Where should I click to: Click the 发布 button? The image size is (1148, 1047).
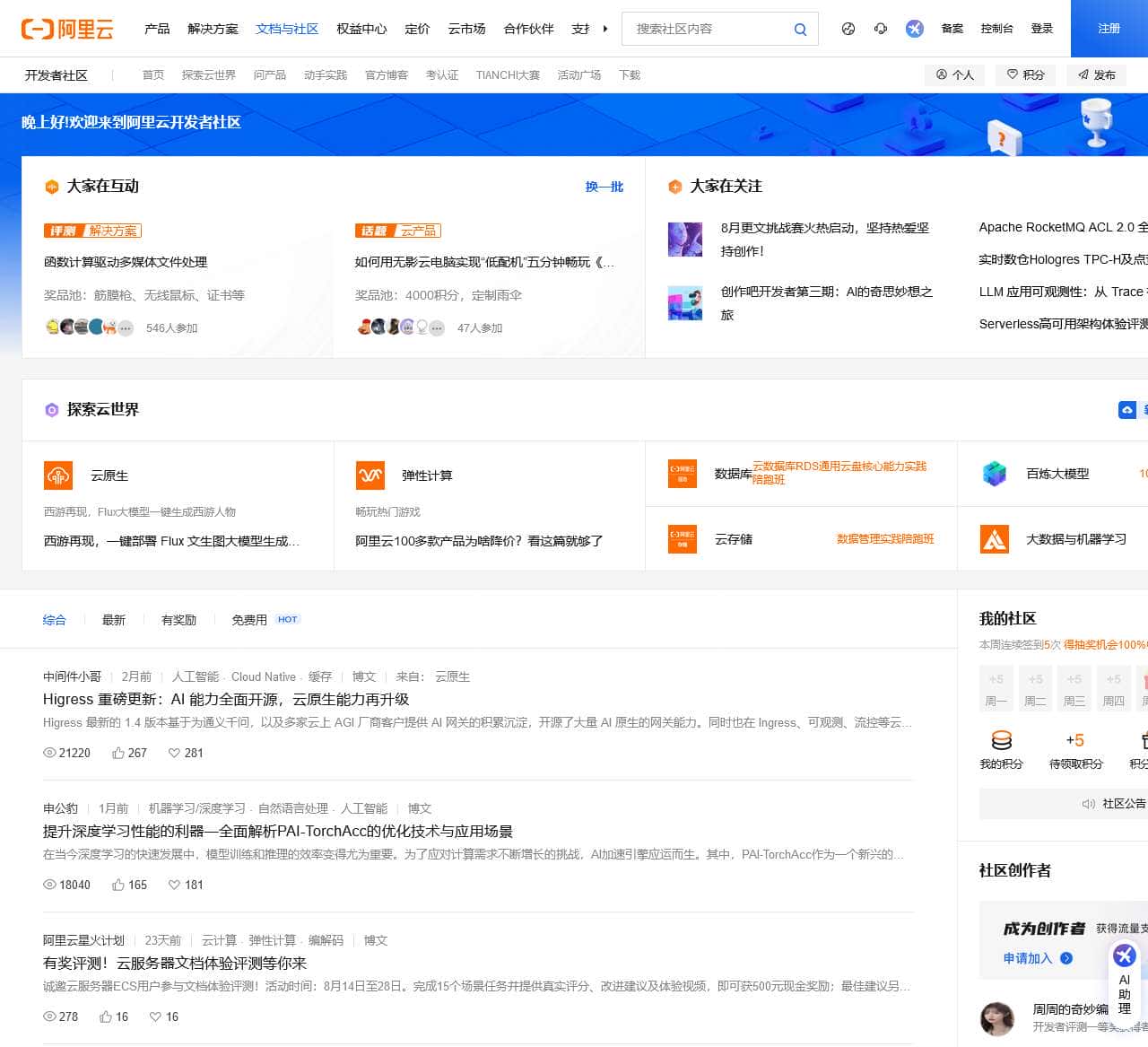[1096, 75]
